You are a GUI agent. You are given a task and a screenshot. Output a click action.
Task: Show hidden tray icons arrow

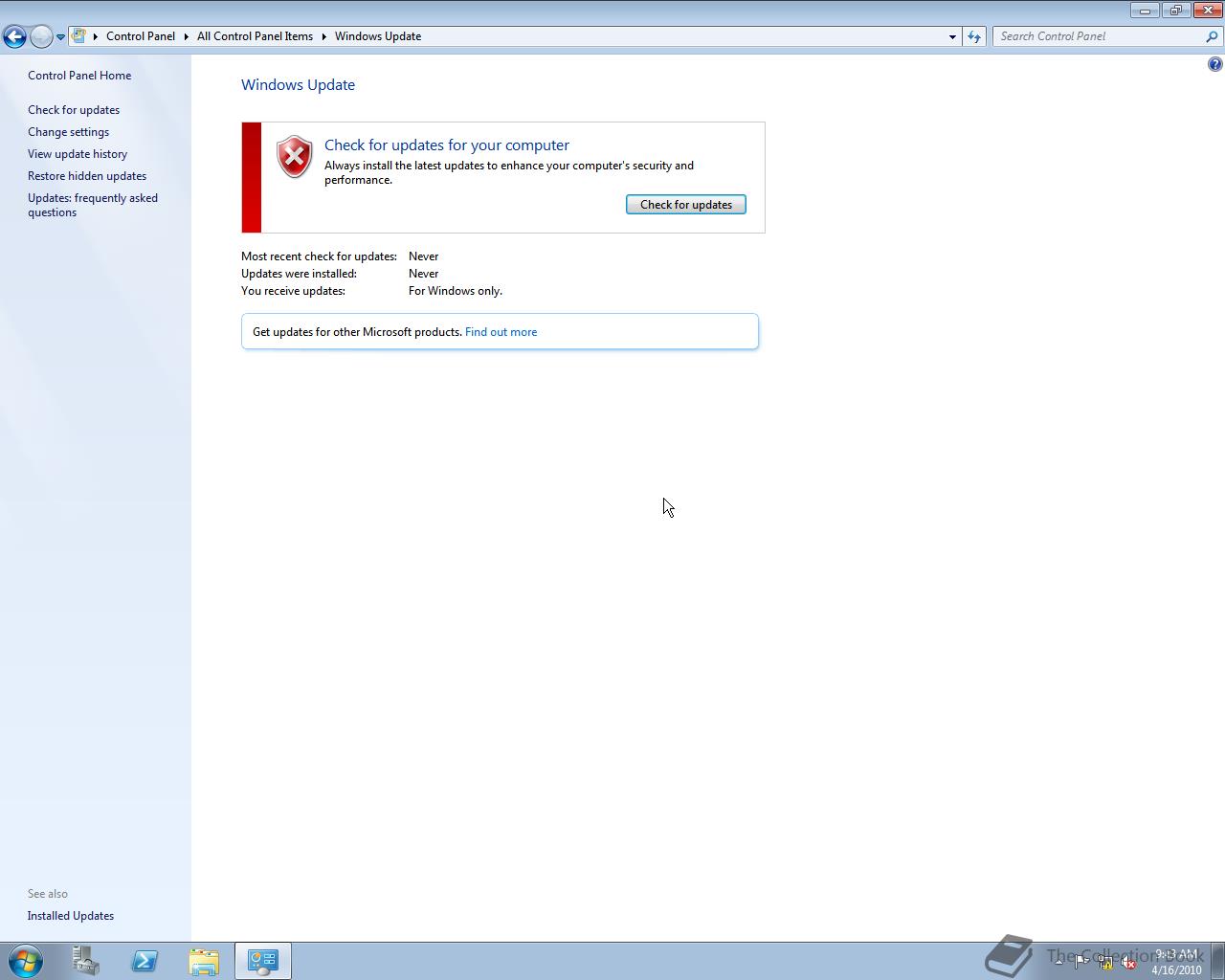tap(1058, 962)
